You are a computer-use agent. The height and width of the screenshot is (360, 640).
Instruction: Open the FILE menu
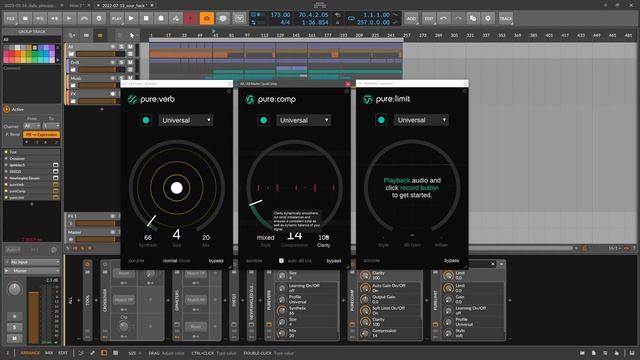pyautogui.click(x=10, y=18)
